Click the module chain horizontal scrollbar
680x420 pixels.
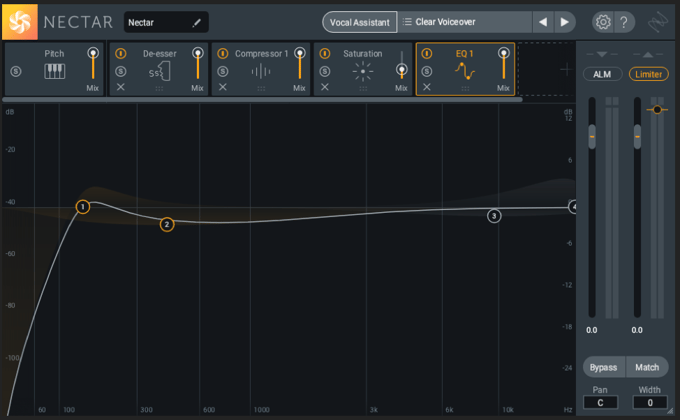262,100
